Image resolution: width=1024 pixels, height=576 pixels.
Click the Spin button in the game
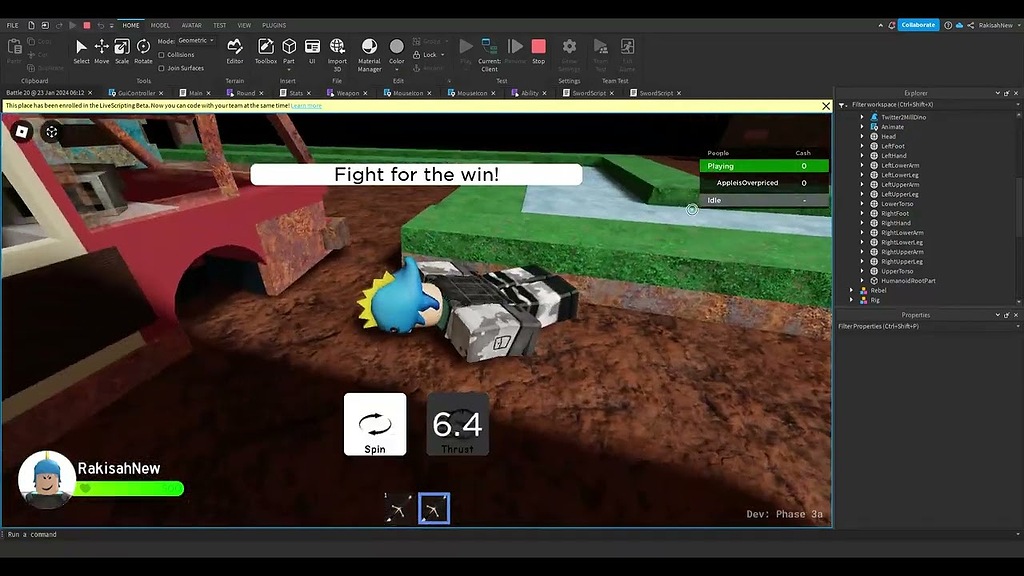click(375, 423)
